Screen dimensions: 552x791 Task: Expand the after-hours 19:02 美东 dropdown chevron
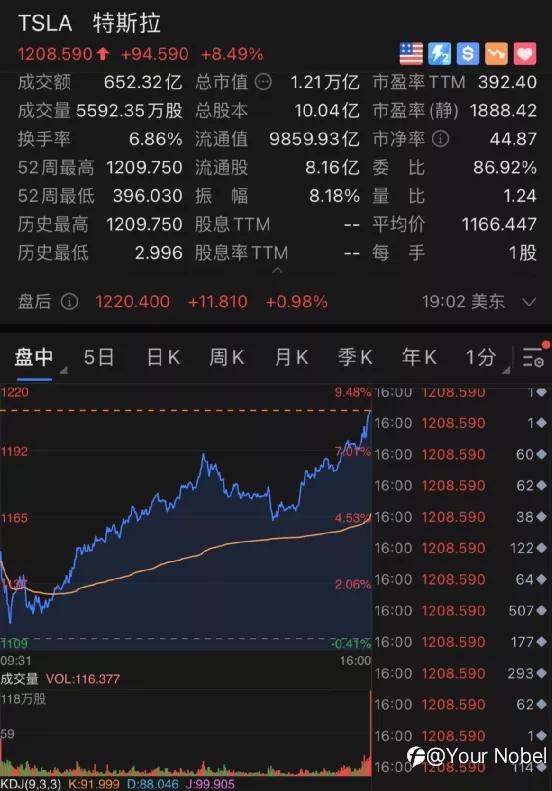[x=529, y=302]
